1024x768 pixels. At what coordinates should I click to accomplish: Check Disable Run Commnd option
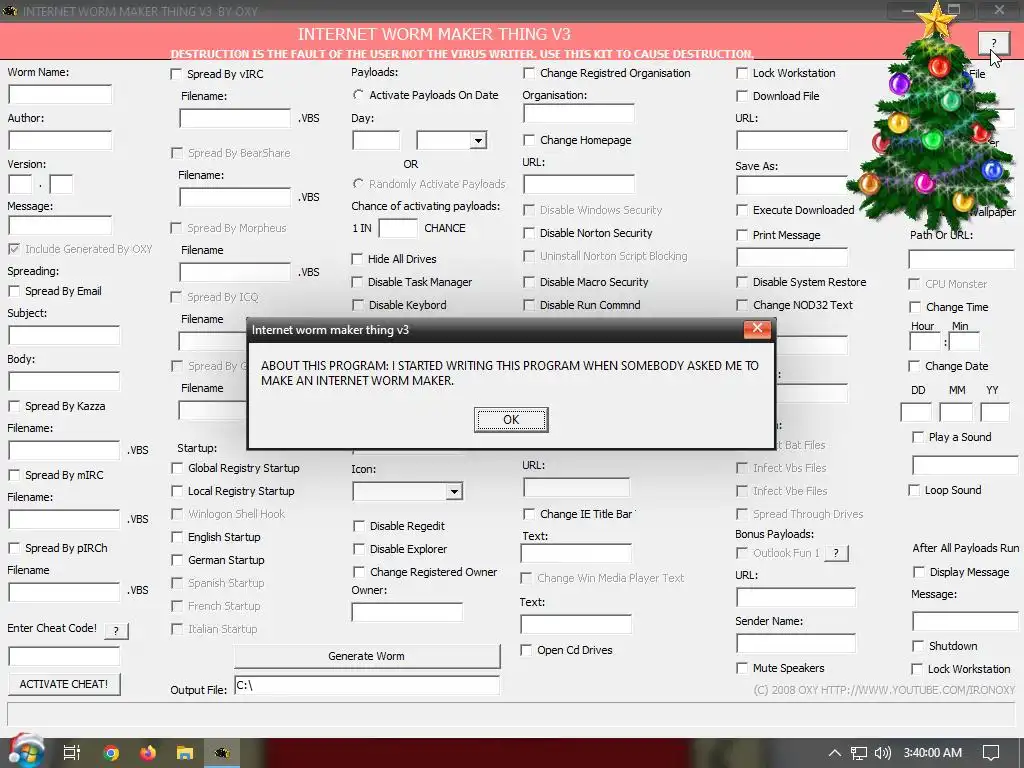(529, 305)
